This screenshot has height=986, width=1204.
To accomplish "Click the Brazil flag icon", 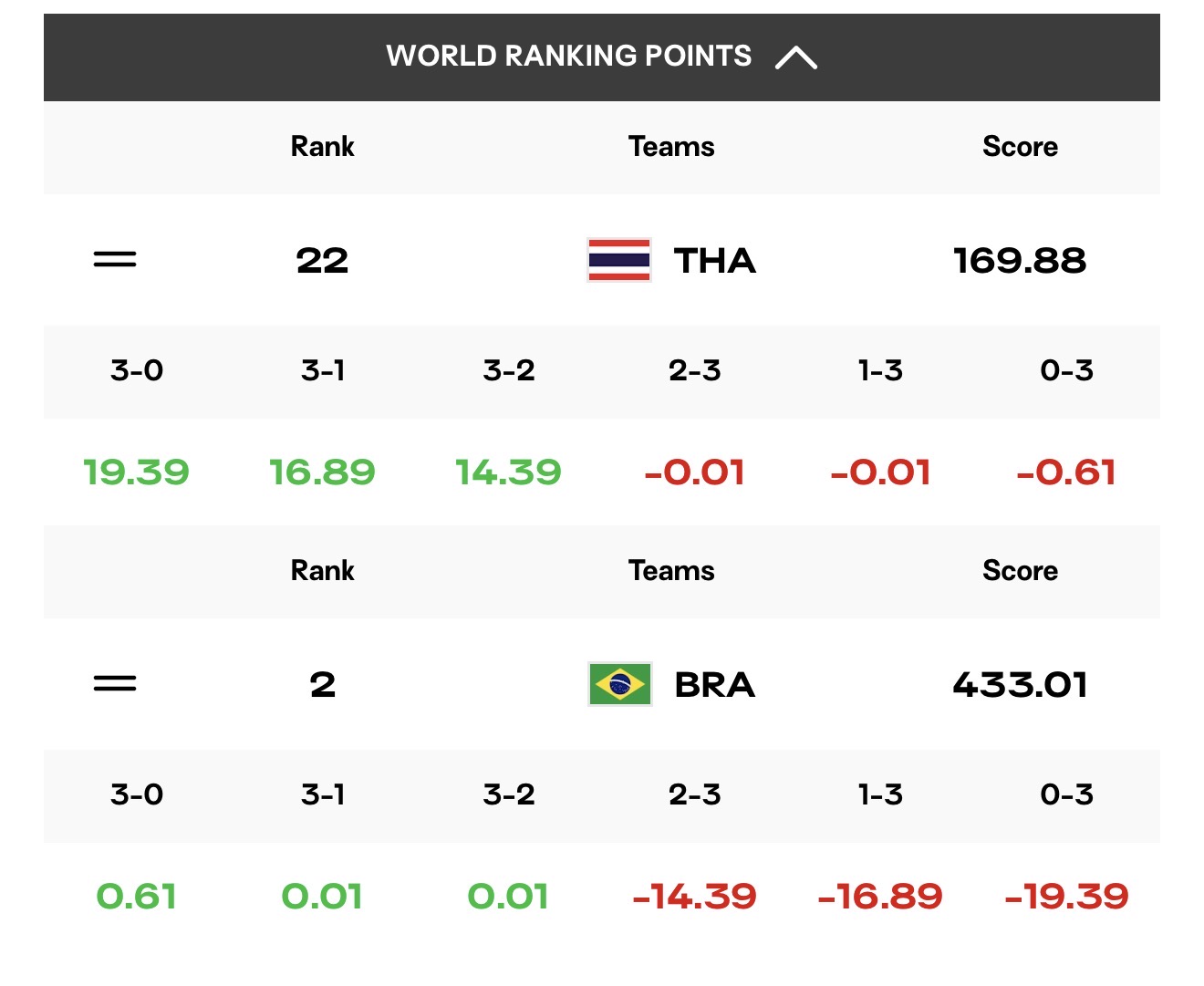I will click(x=619, y=684).
